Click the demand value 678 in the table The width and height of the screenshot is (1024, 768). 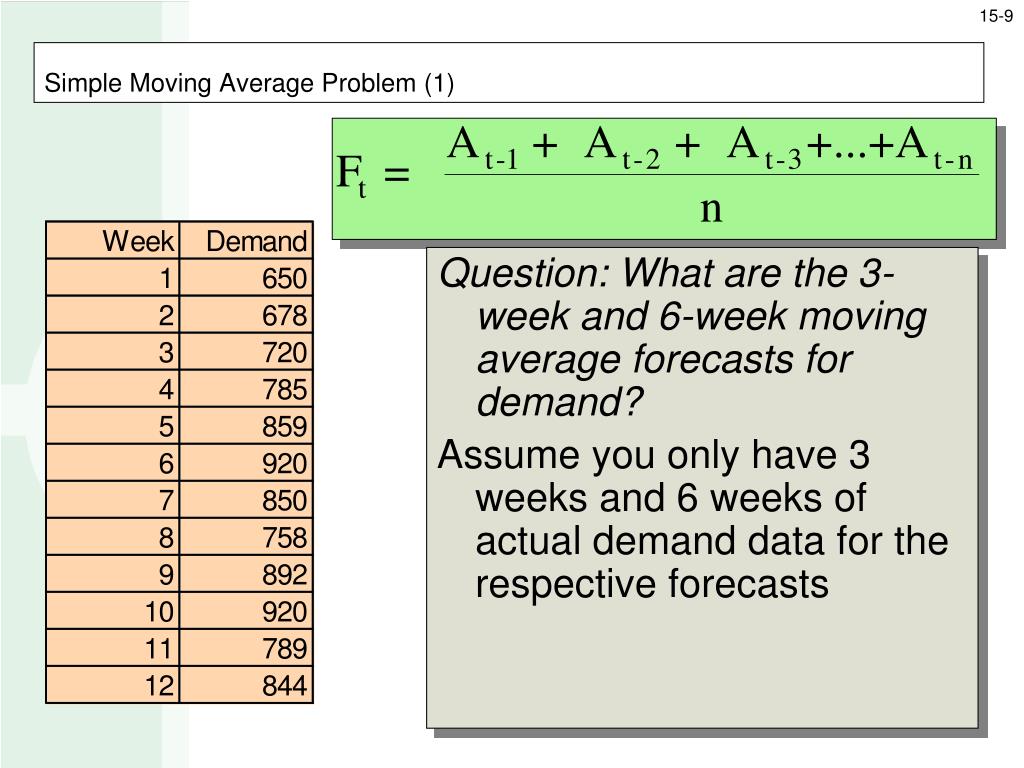tap(246, 315)
